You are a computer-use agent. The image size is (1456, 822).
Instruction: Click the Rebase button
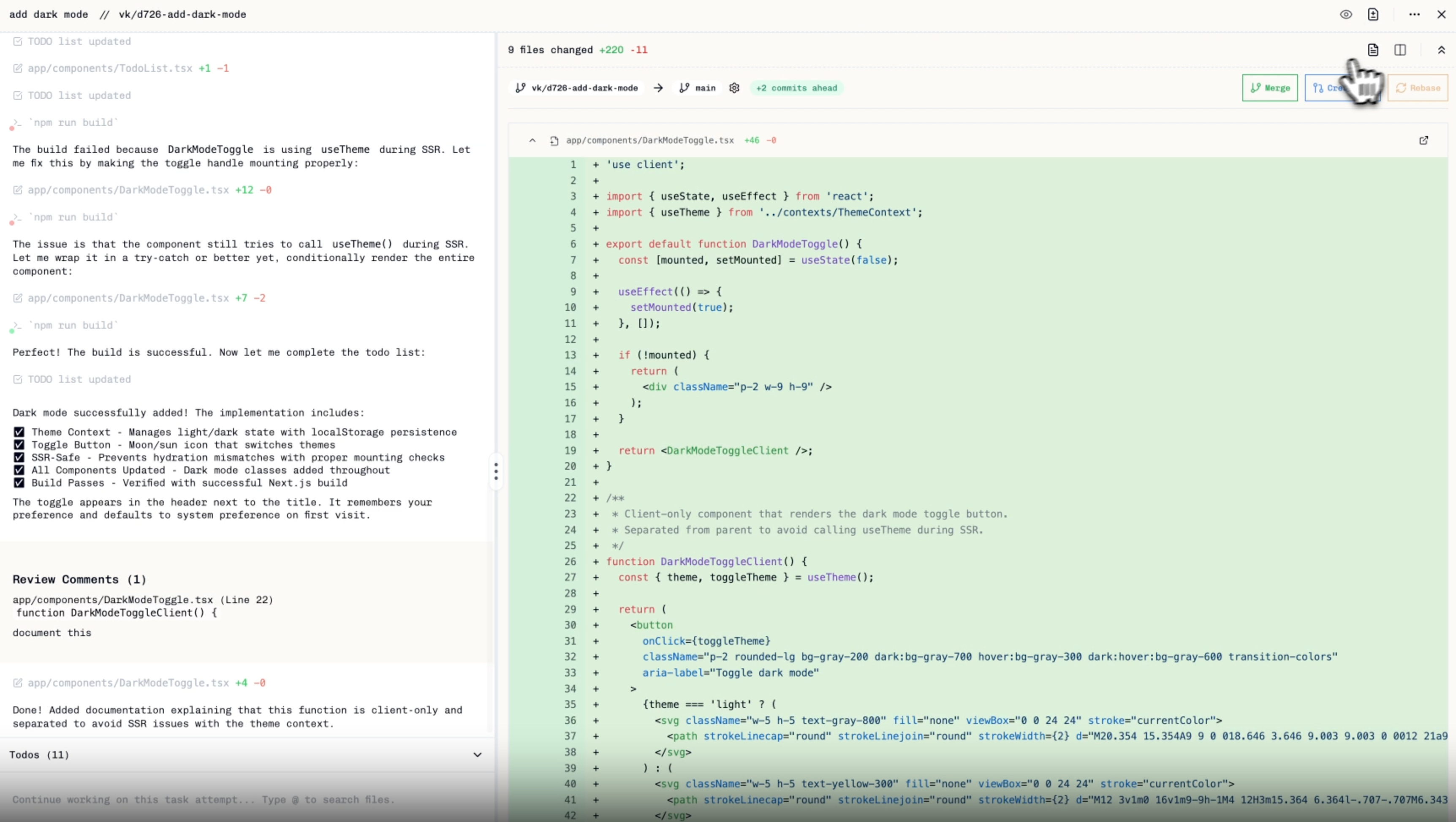click(1418, 87)
